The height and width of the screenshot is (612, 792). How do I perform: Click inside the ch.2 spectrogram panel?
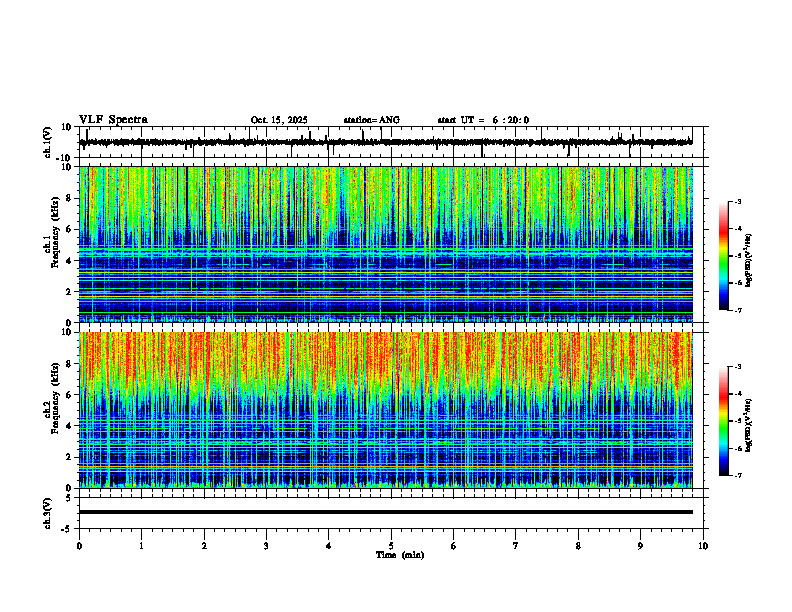point(385,410)
